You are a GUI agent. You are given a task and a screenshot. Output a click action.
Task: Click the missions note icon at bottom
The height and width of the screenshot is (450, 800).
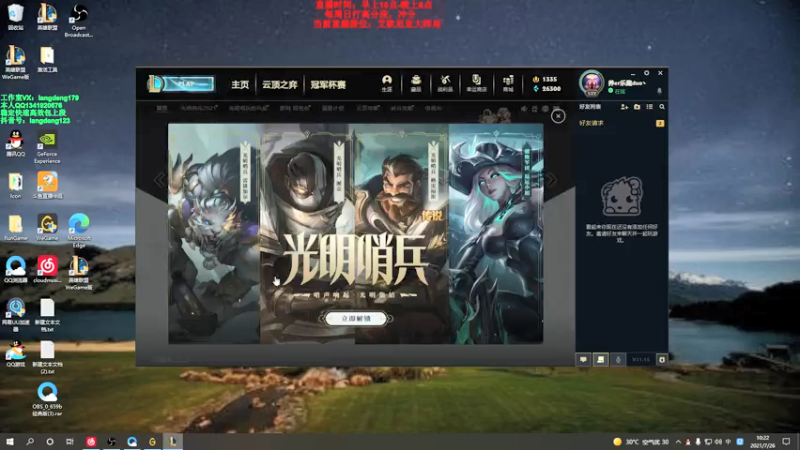click(x=601, y=360)
